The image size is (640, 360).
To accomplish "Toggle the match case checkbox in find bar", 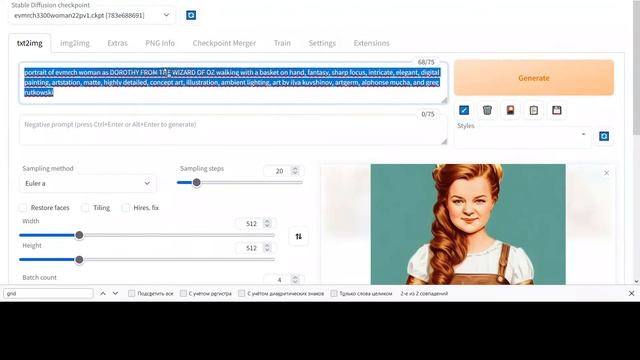I will pyautogui.click(x=183, y=293).
